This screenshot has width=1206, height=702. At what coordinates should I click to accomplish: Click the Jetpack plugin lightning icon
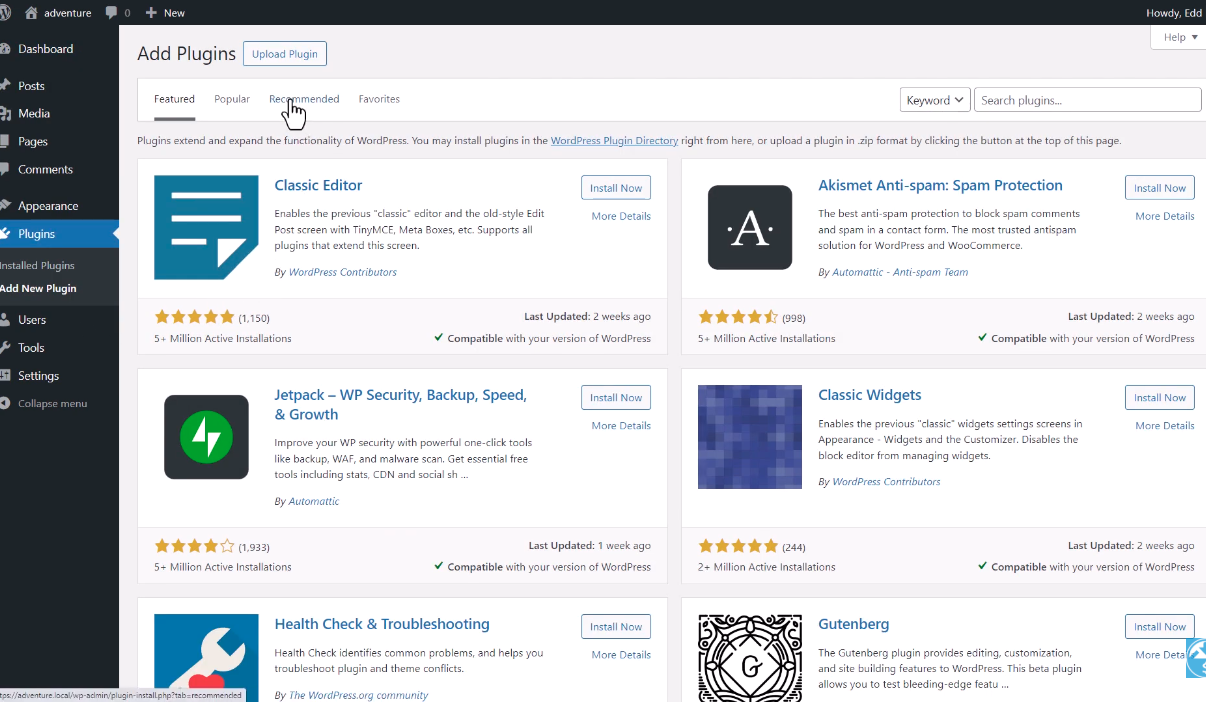(206, 437)
